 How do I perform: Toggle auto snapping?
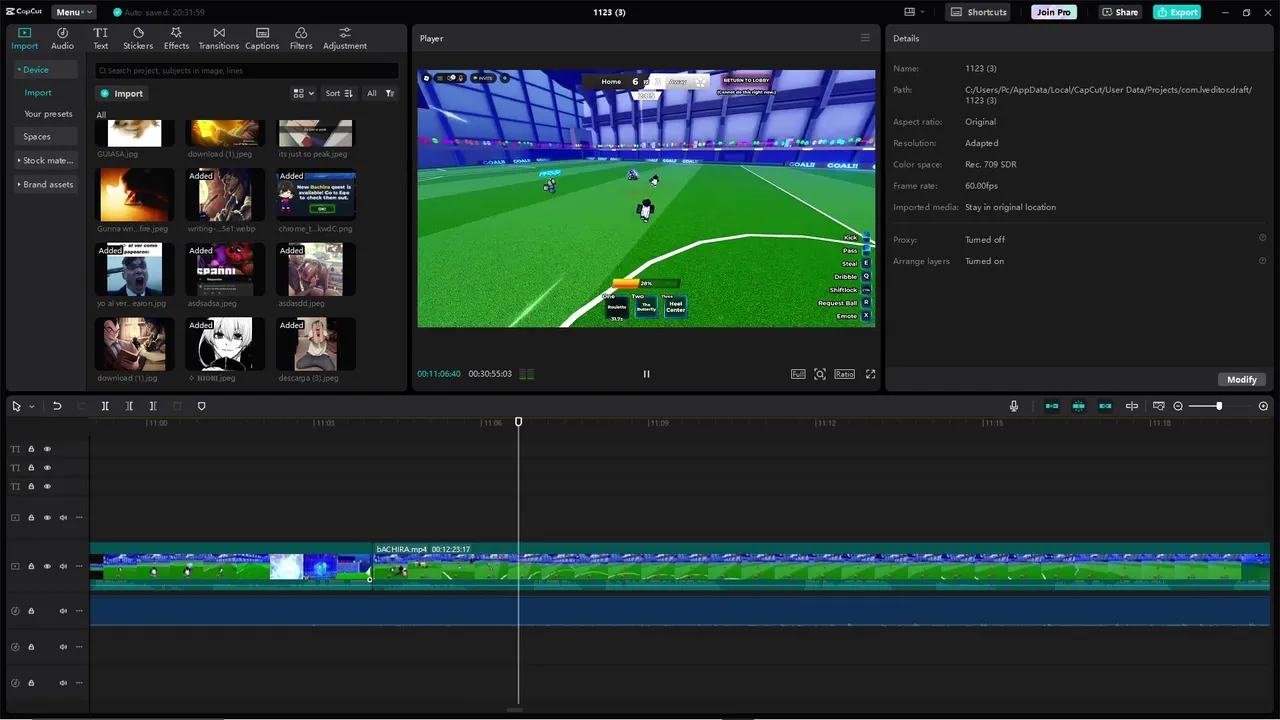[1078, 406]
